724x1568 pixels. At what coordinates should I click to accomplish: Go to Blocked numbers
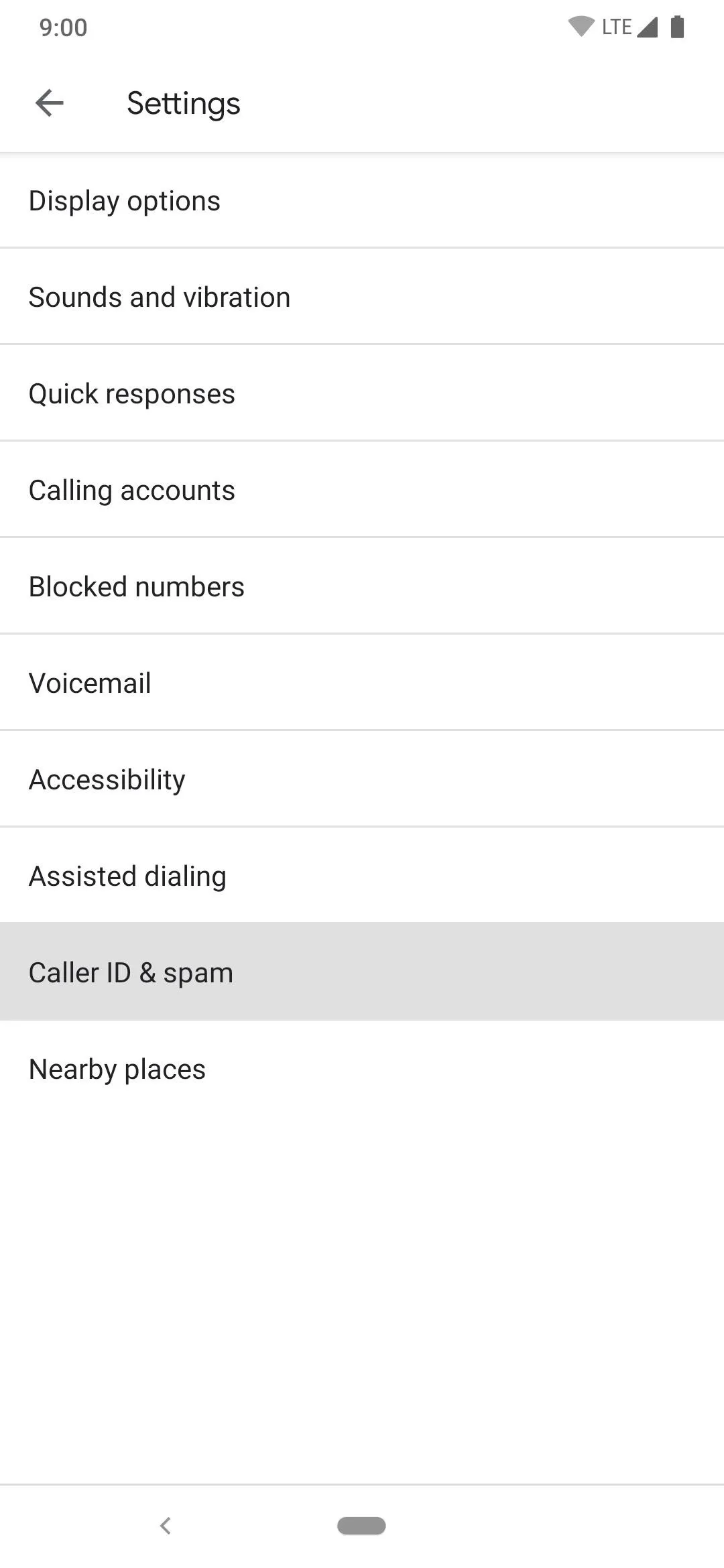click(x=362, y=586)
